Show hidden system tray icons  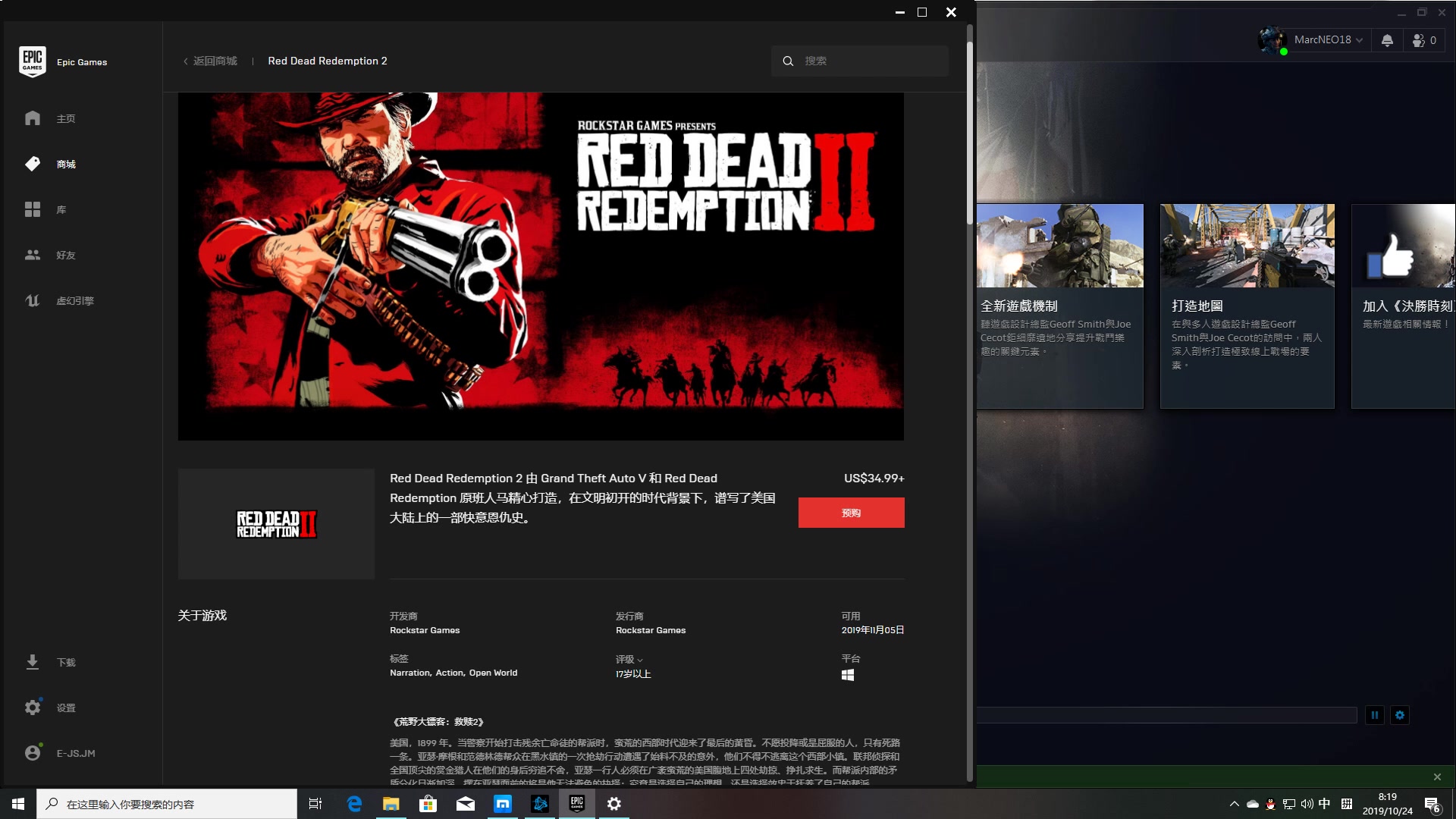(x=1234, y=804)
